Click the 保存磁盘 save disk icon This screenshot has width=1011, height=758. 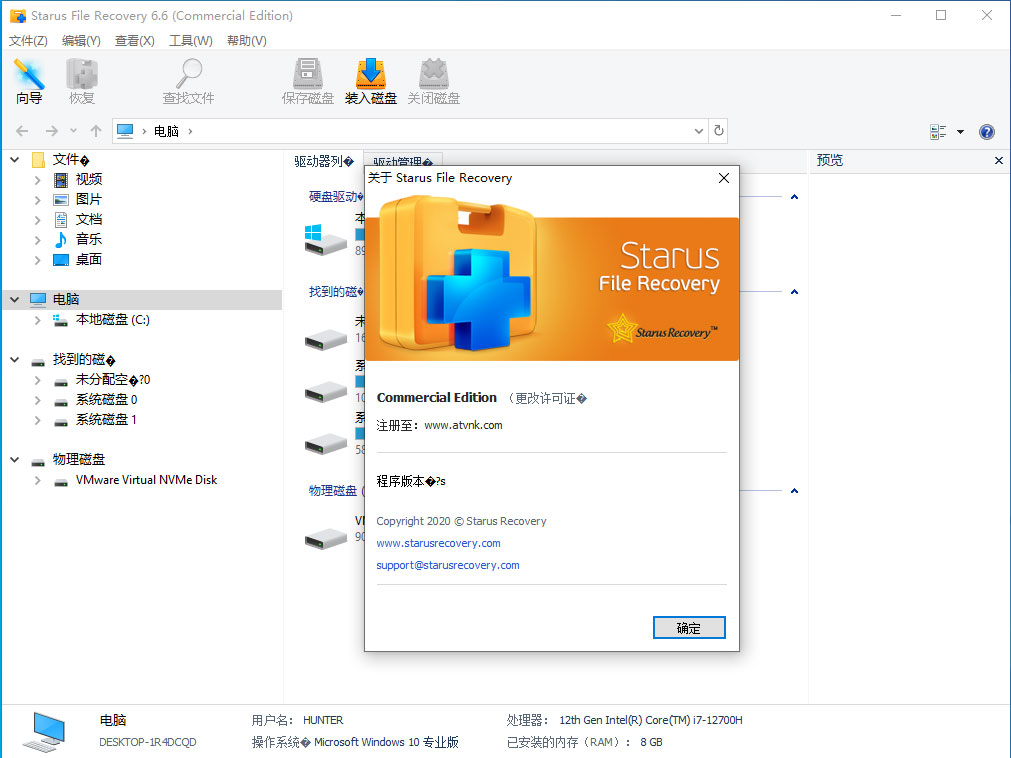308,81
